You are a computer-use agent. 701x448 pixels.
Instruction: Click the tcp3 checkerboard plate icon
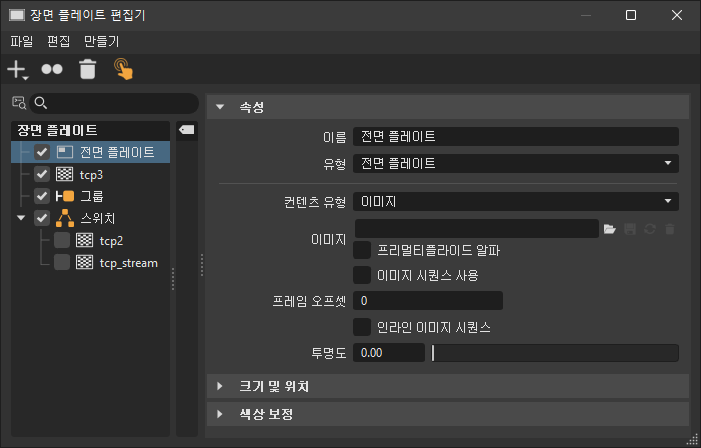click(64, 174)
